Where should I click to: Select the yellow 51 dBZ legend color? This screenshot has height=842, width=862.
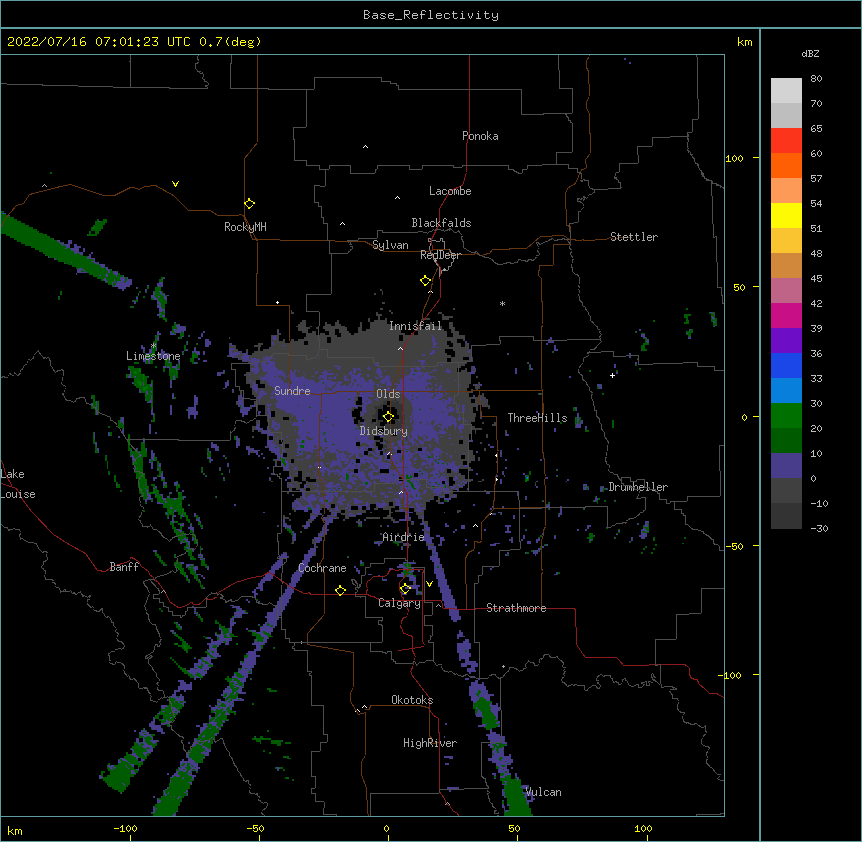786,215
